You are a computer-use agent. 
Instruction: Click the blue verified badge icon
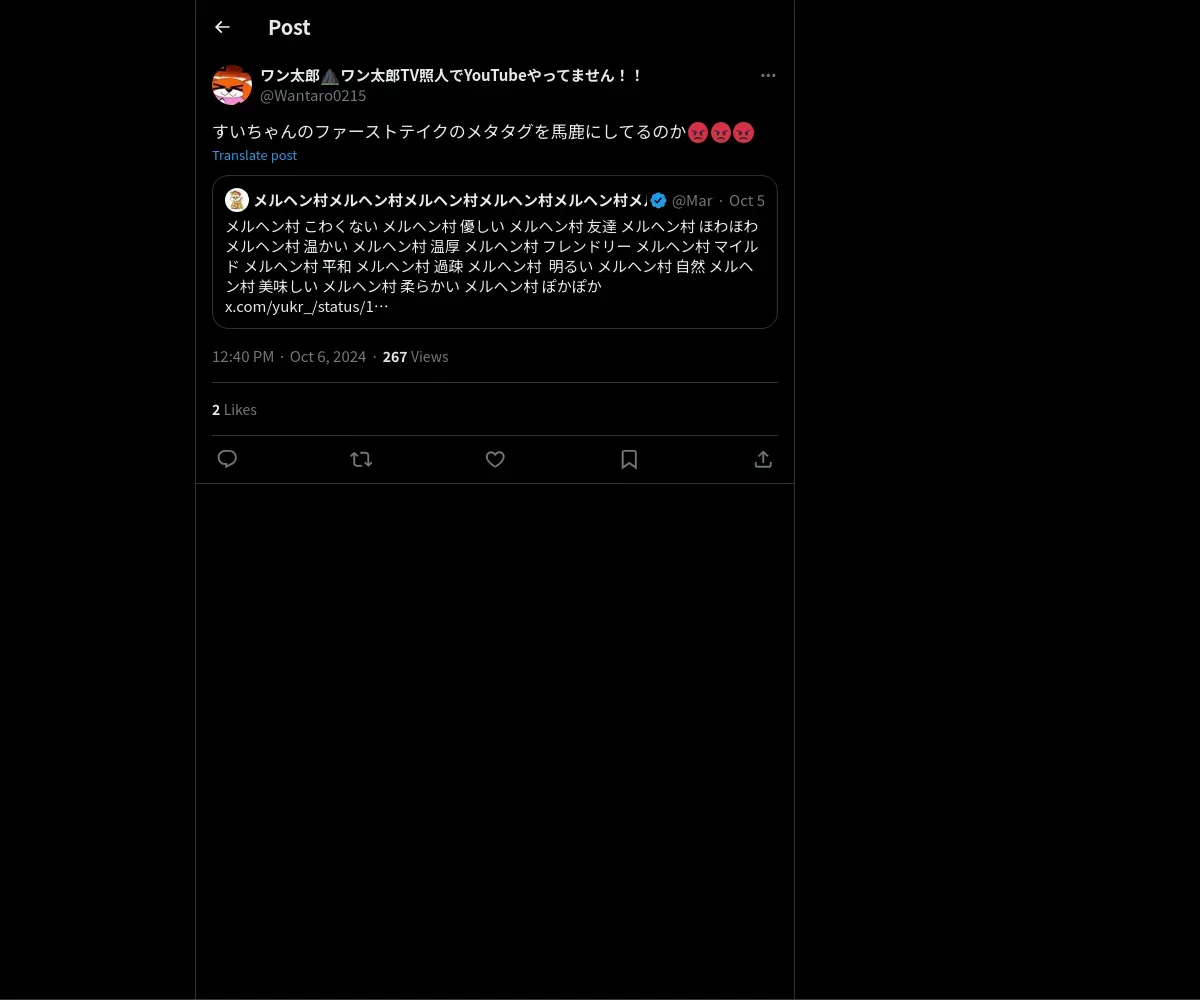point(658,200)
